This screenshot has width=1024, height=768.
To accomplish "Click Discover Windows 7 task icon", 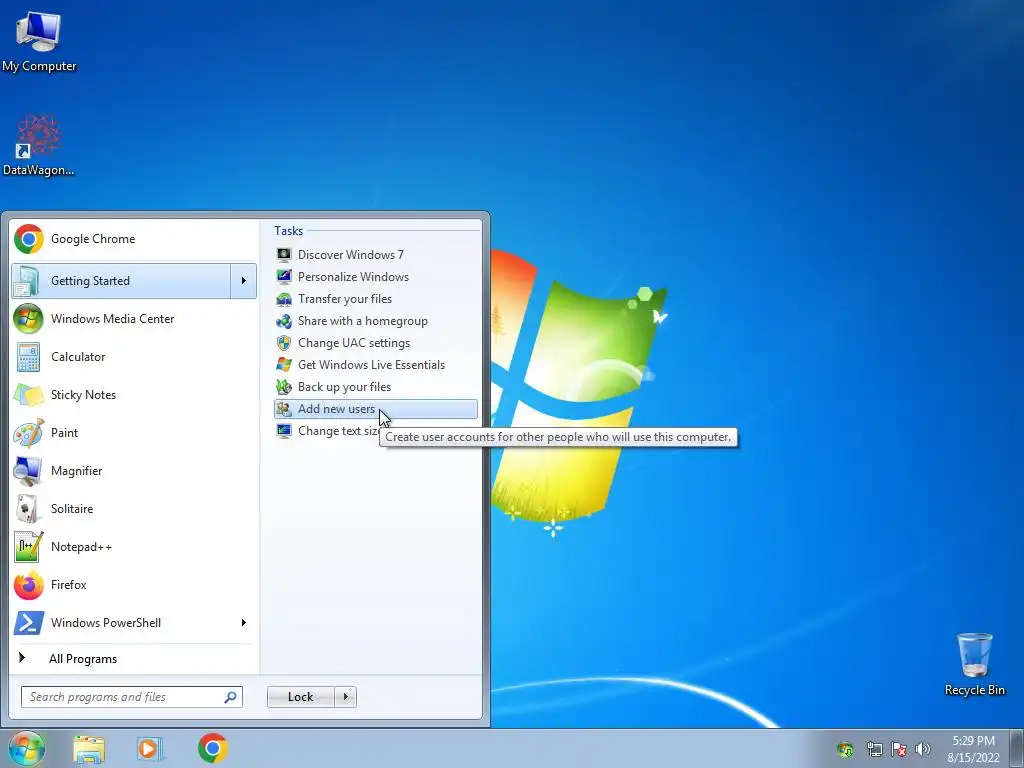I will pyautogui.click(x=283, y=255).
